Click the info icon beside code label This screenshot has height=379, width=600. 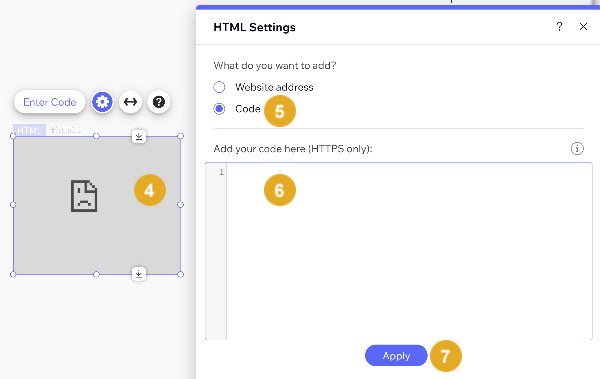(x=577, y=149)
